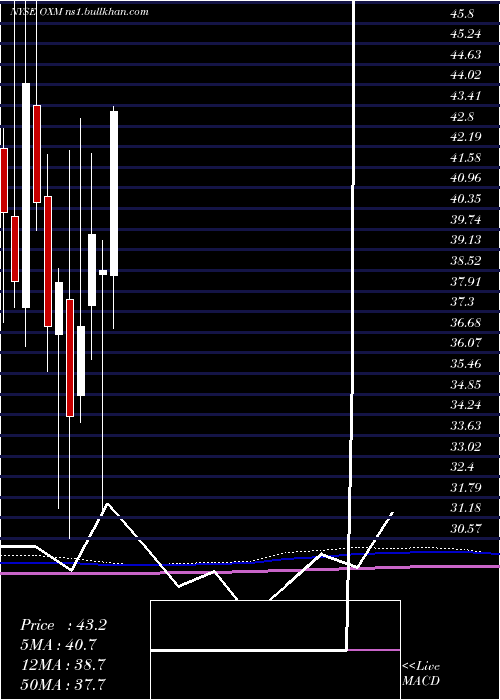Click the 31.79 price axis label

(466, 488)
